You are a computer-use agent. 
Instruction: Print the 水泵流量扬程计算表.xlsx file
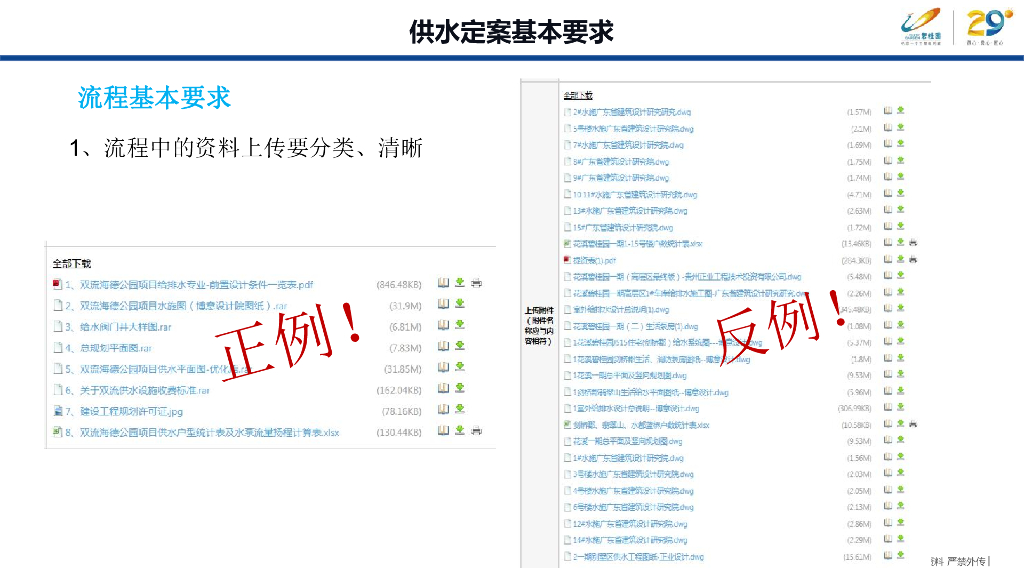tap(477, 430)
